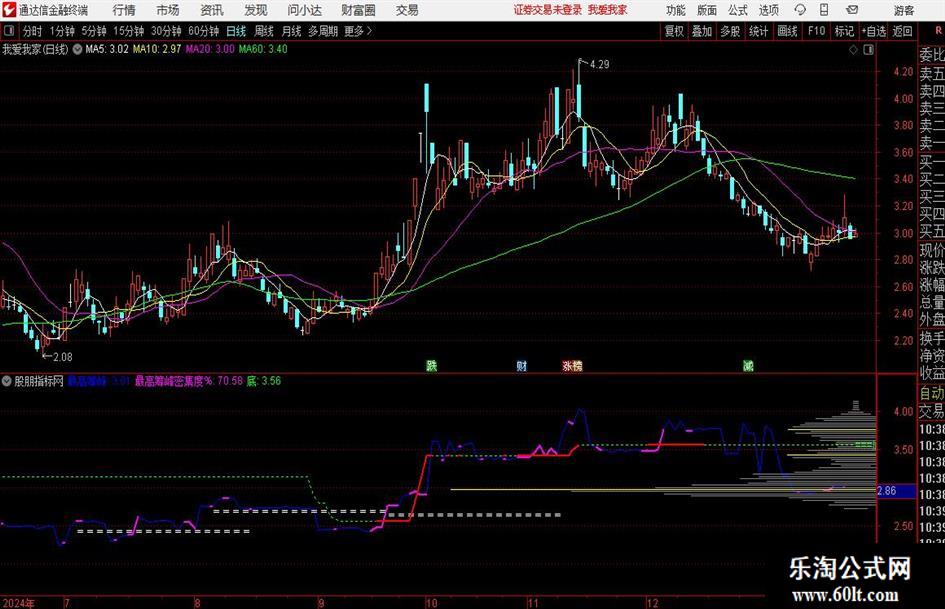The width and height of the screenshot is (945, 609).
Task: Open the 交易 menu
Action: [x=407, y=10]
